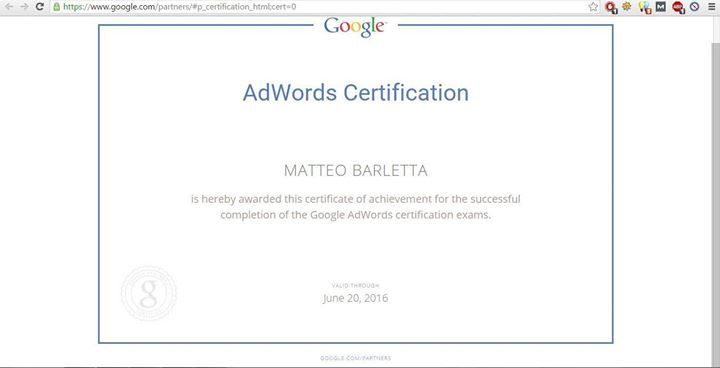Bookmark this page with the star icon
Viewport: 720px width, 368px height.
pos(593,7)
